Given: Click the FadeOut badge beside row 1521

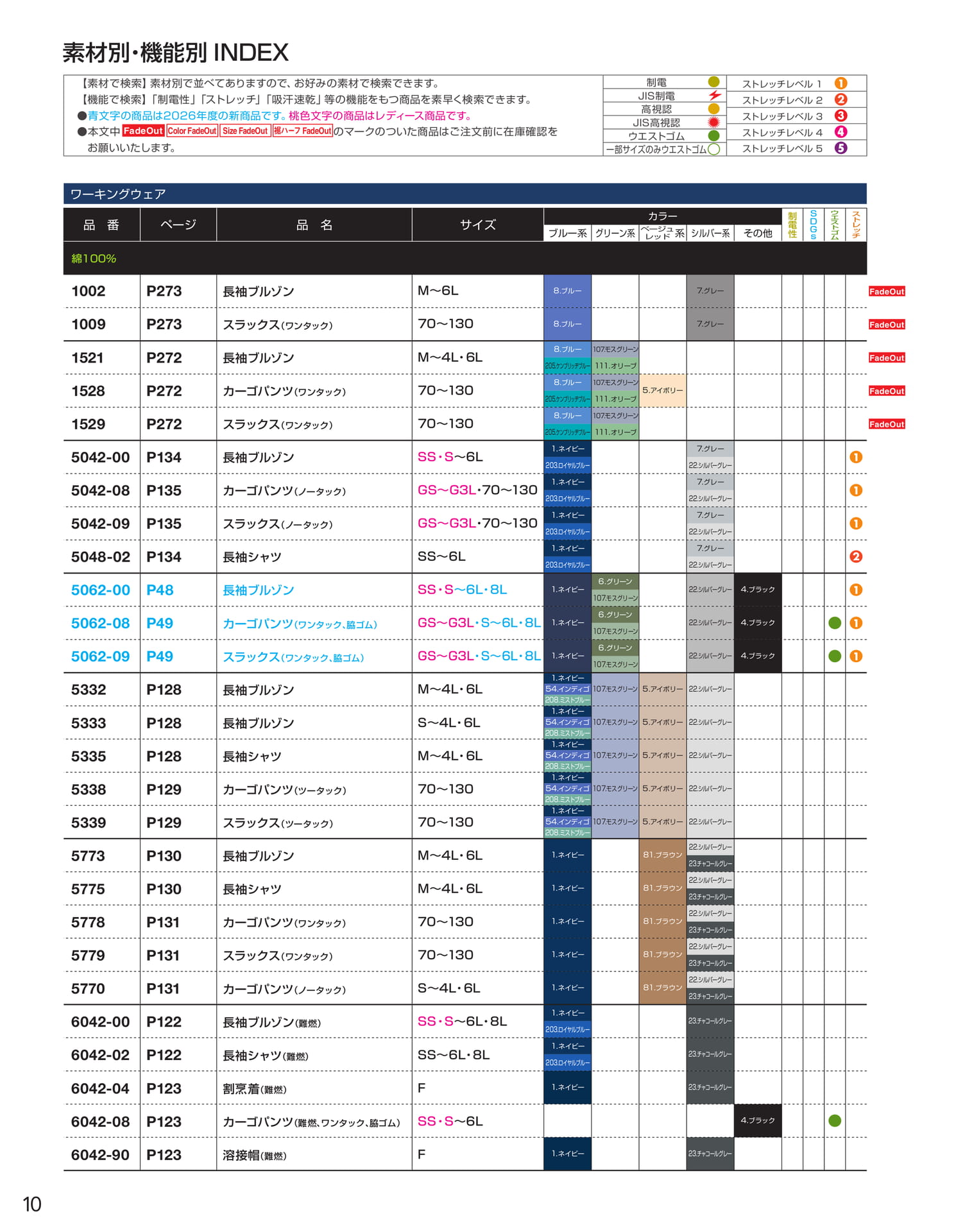Looking at the screenshot, I should pyautogui.click(x=887, y=358).
